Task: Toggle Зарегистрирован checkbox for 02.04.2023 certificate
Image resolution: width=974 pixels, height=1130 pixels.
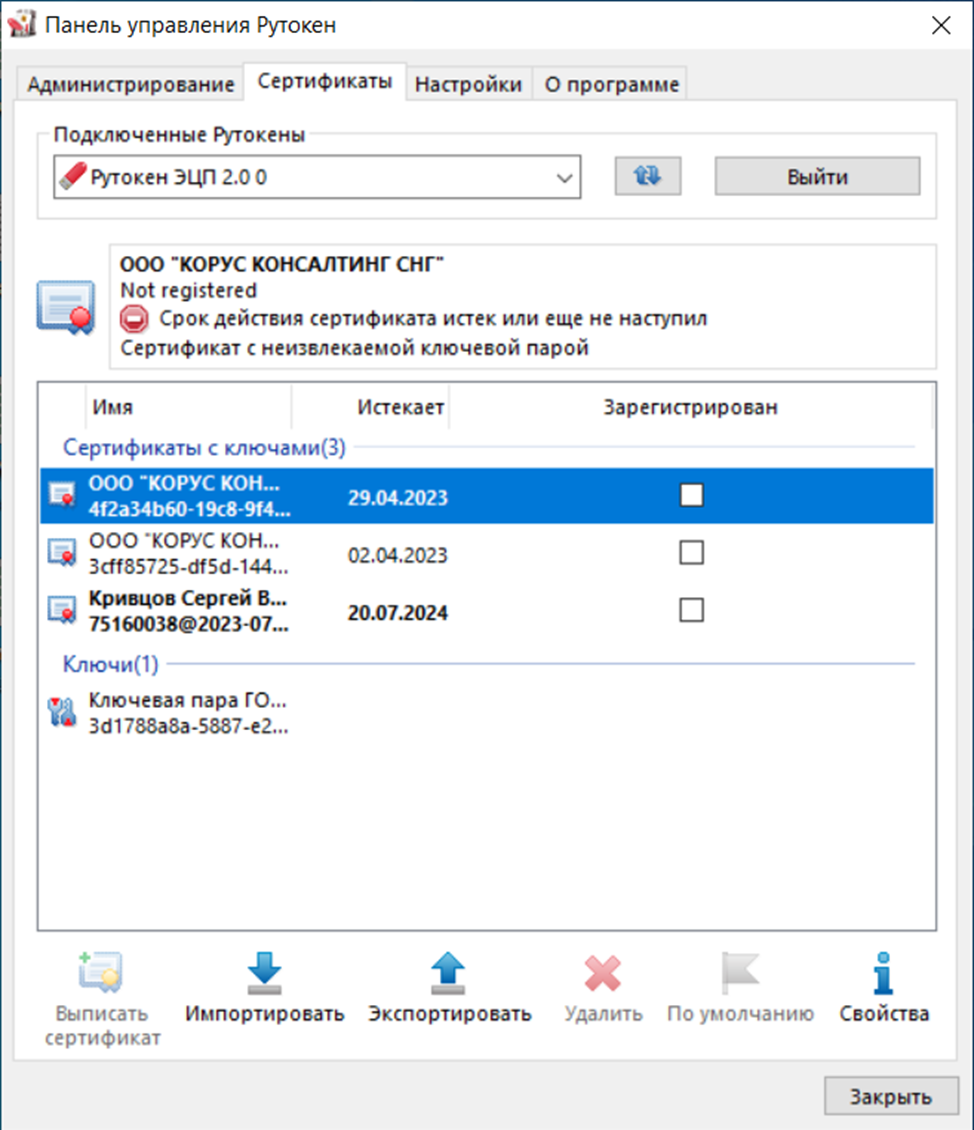Action: pyautogui.click(x=692, y=553)
